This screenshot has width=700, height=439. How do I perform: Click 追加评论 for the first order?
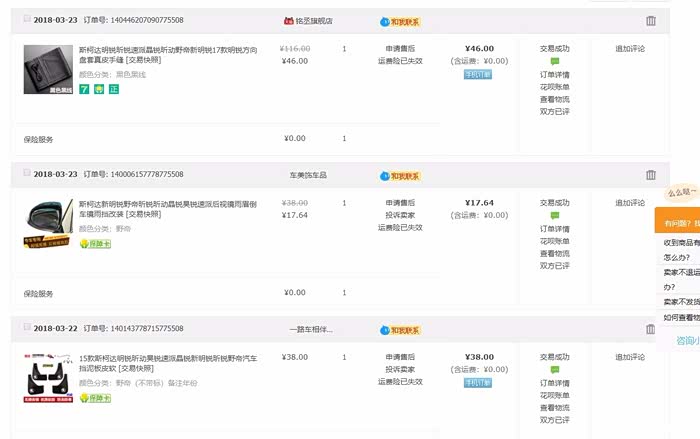(630, 48)
